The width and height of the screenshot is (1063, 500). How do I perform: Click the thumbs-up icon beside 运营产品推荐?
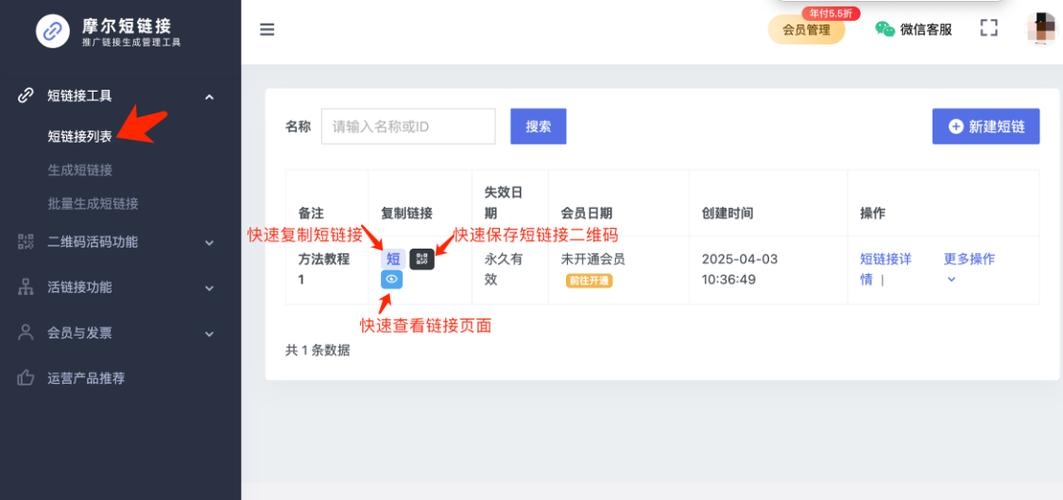[x=25, y=378]
